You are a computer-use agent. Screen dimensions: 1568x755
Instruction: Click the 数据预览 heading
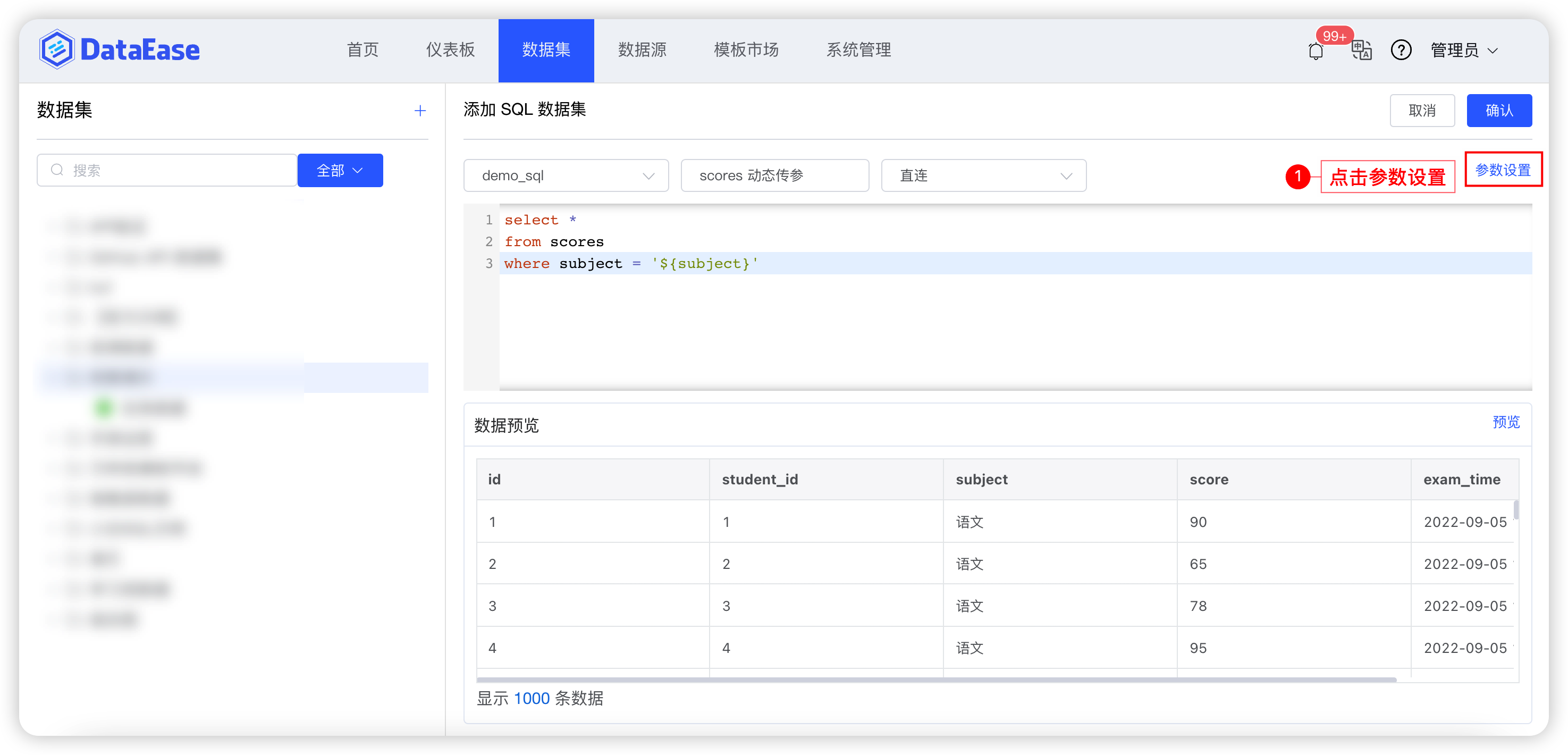pyautogui.click(x=507, y=425)
